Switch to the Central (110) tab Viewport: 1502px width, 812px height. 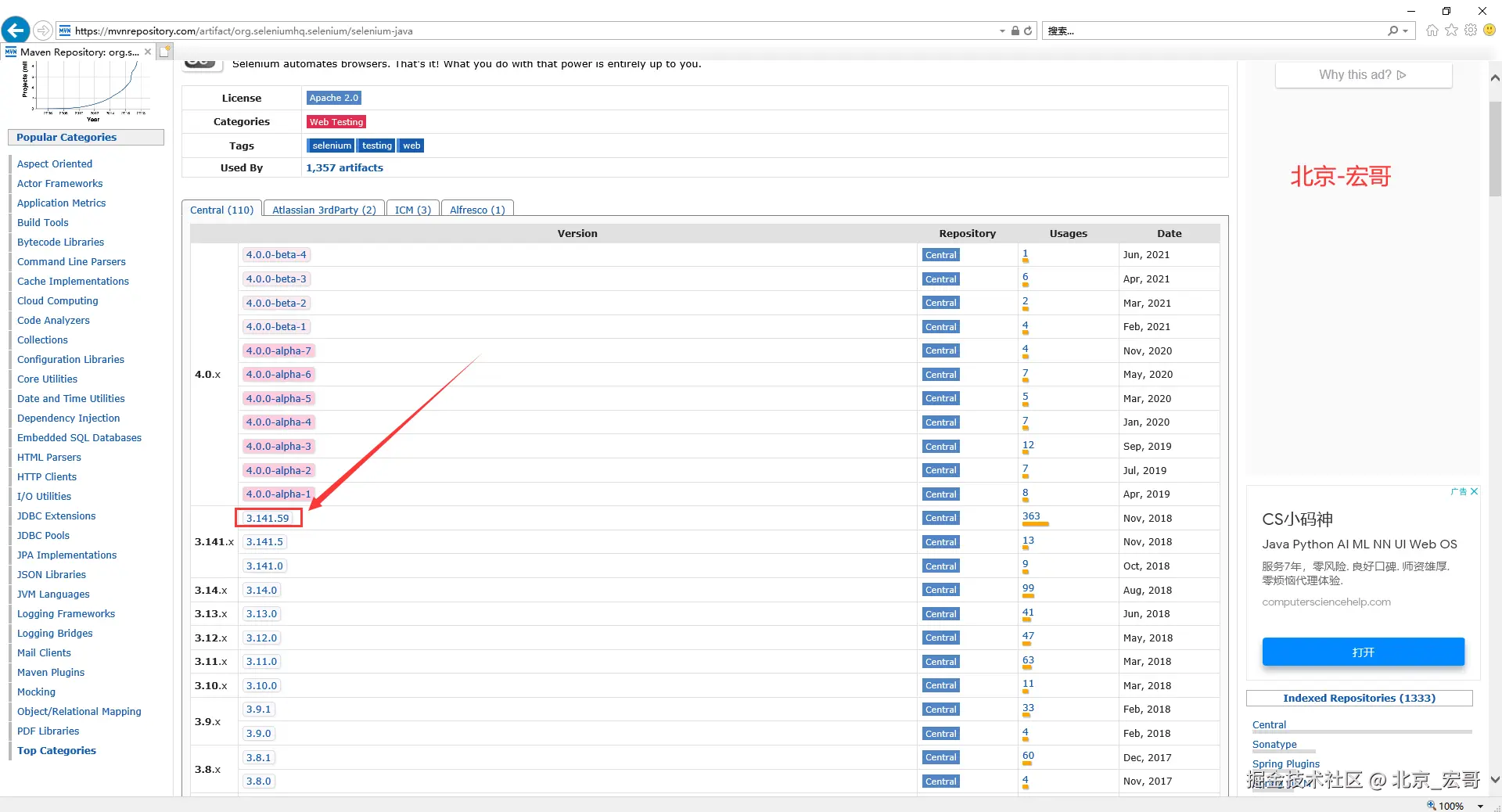coord(221,210)
